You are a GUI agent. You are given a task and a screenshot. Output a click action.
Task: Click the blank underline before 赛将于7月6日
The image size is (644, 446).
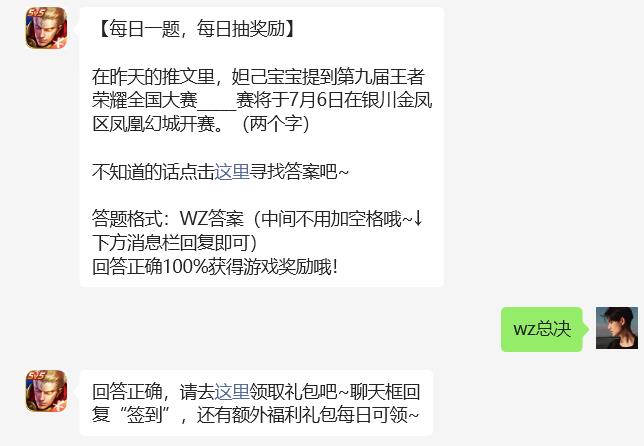click(217, 101)
